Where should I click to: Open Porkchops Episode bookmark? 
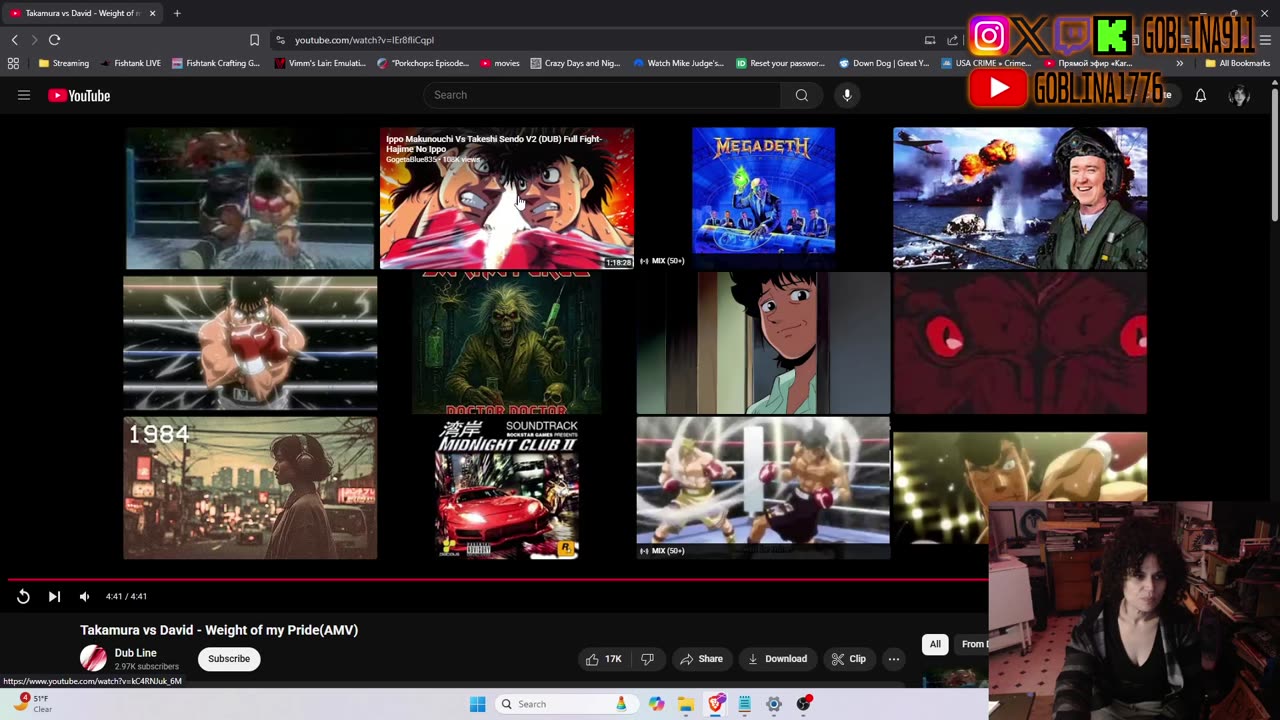(423, 63)
